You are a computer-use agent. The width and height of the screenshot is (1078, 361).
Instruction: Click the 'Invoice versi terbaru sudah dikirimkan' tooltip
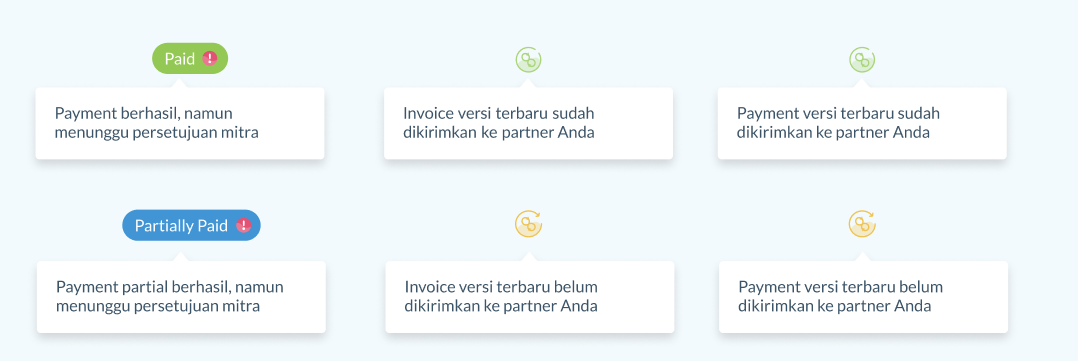[528, 123]
